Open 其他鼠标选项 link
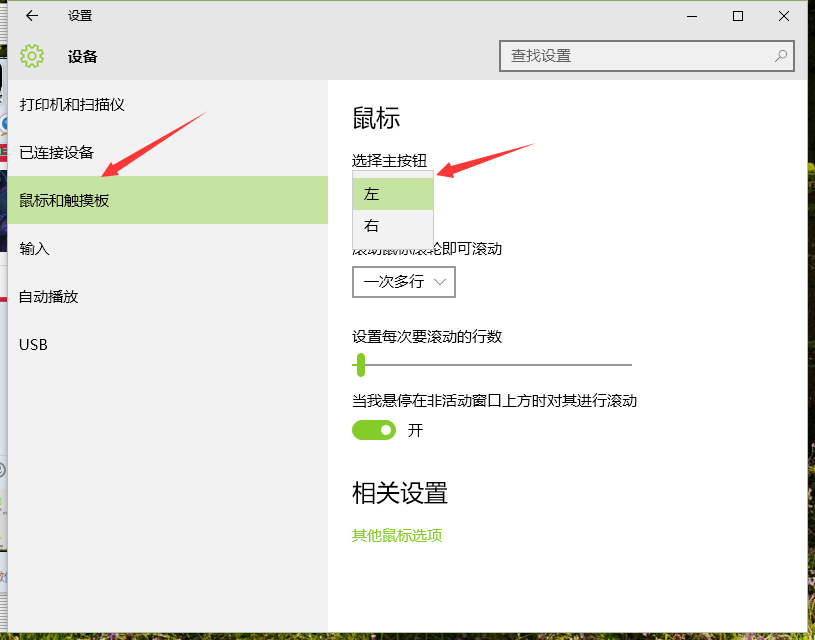The image size is (815, 640). pos(397,535)
